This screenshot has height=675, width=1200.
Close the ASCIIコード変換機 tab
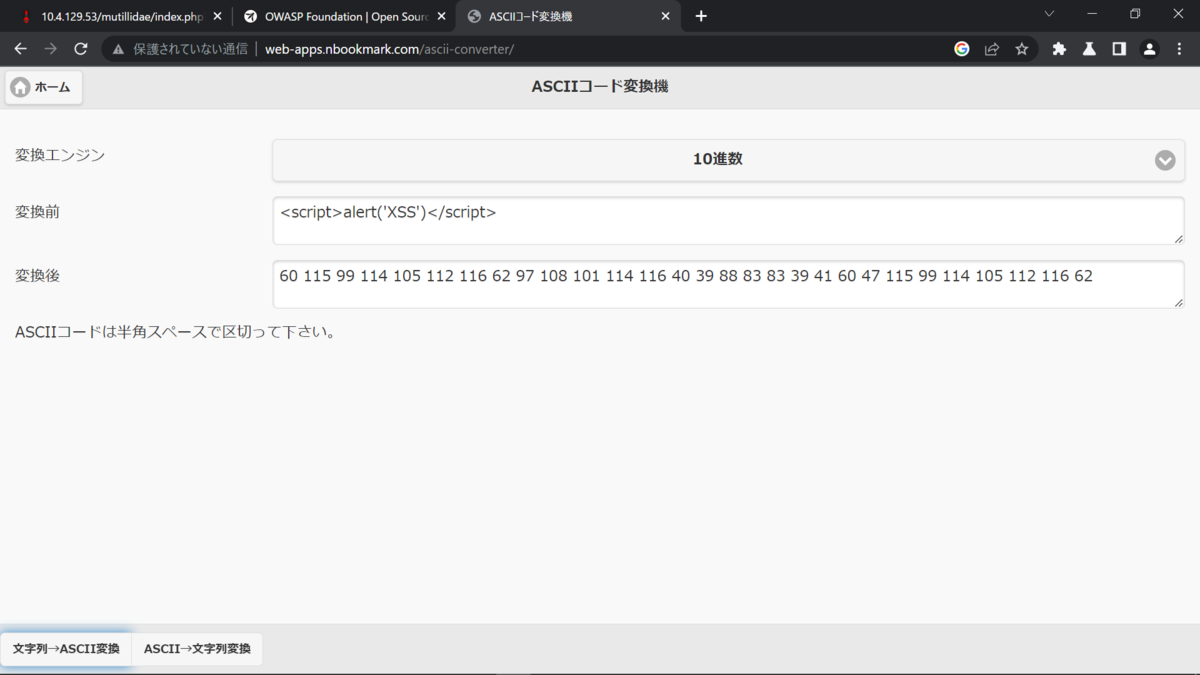tap(665, 17)
